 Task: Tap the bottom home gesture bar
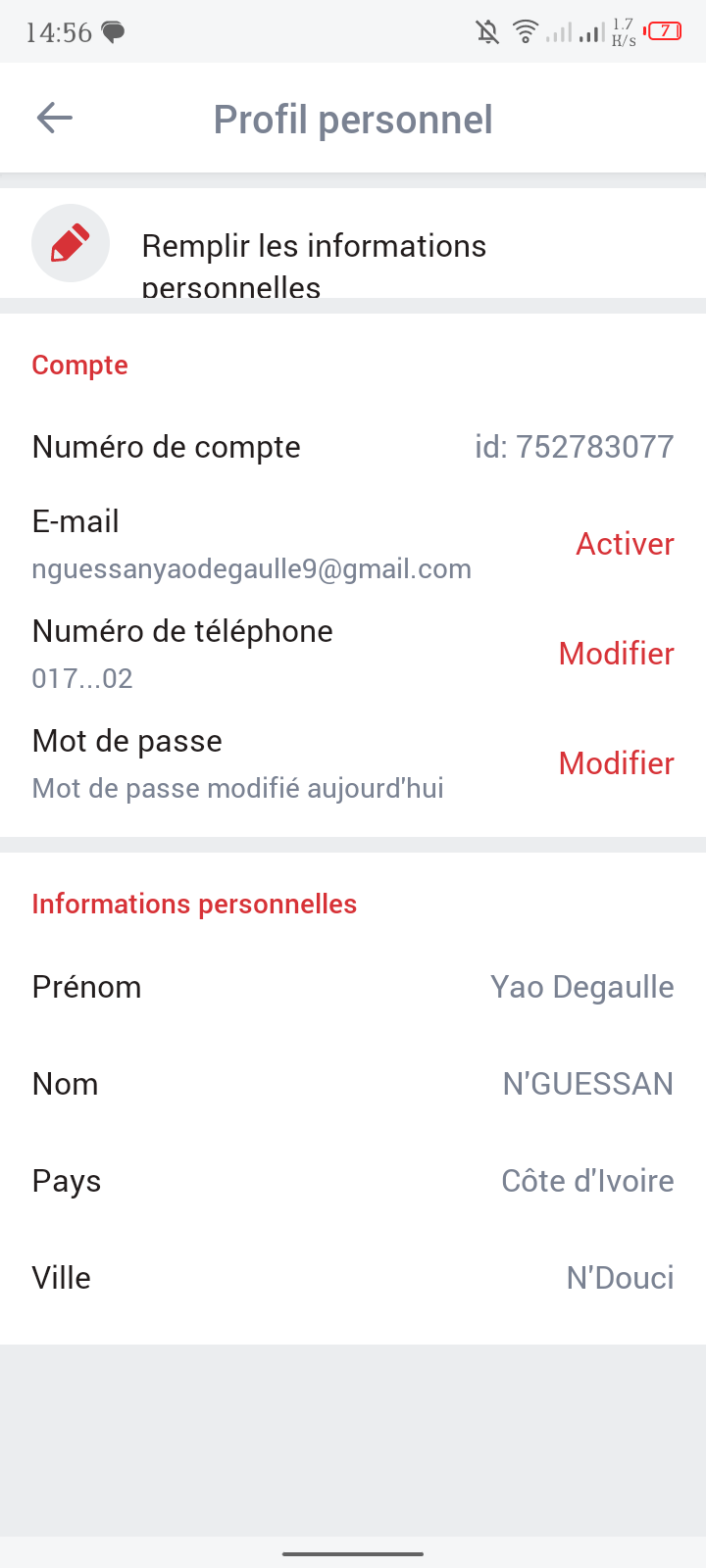353,1553
